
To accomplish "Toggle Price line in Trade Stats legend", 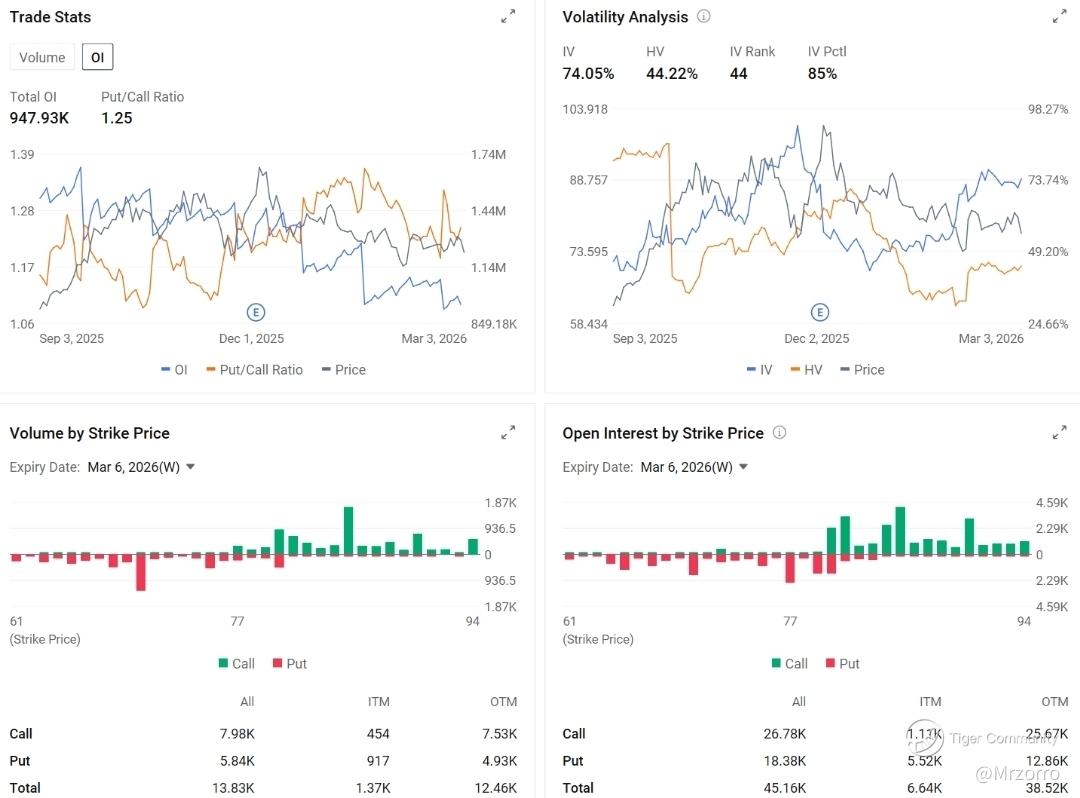I will pyautogui.click(x=343, y=369).
